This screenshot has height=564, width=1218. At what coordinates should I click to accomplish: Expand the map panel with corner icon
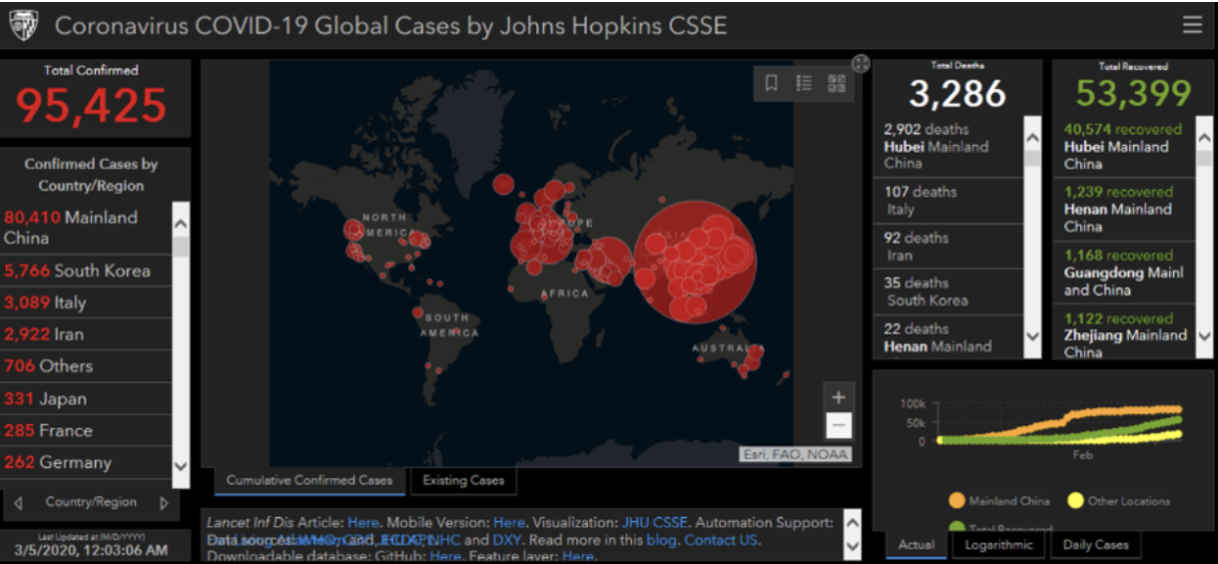(x=861, y=63)
